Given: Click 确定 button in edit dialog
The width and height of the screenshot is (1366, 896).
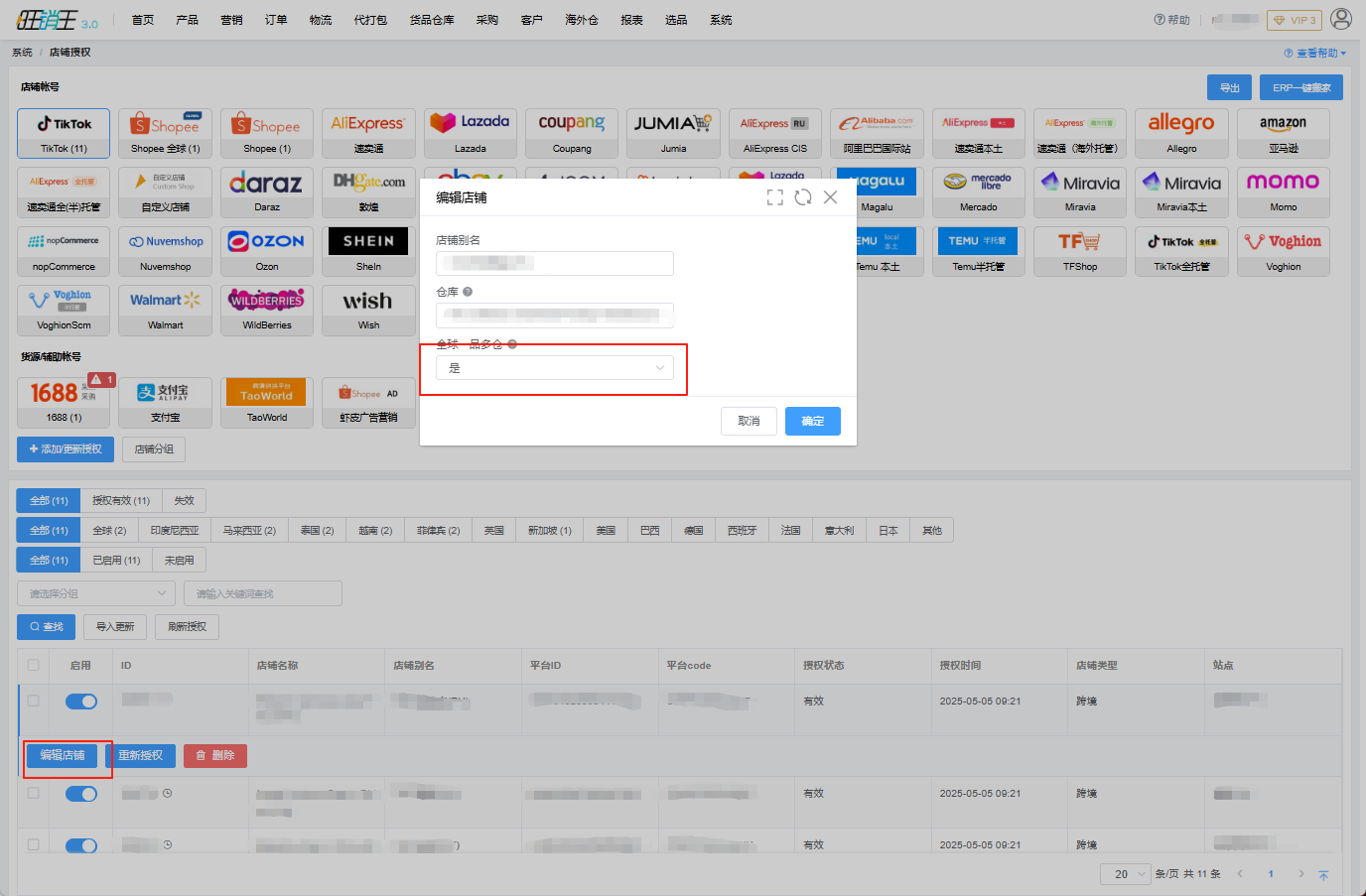Looking at the screenshot, I should [813, 421].
